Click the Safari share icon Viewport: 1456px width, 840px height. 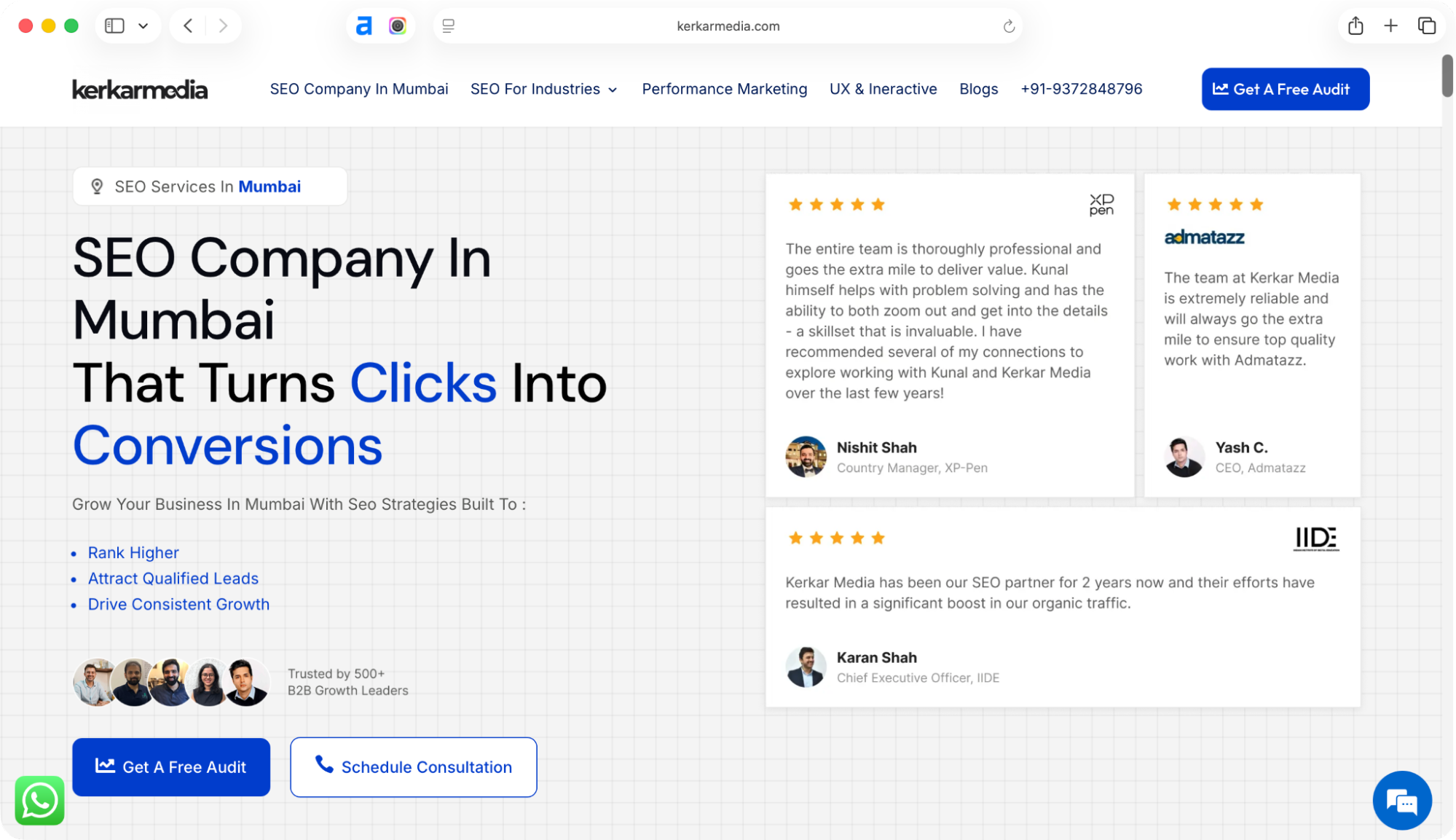click(x=1355, y=26)
